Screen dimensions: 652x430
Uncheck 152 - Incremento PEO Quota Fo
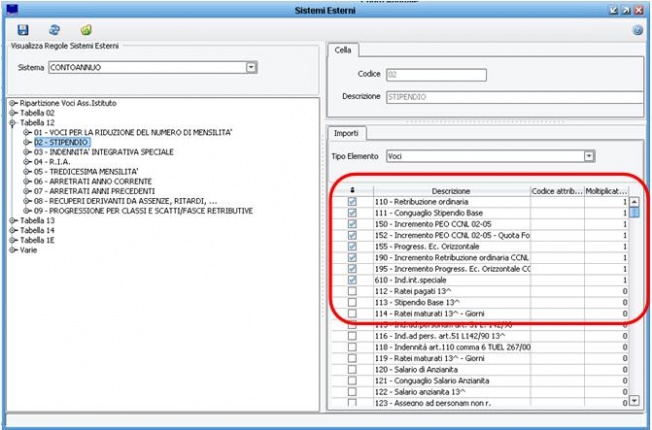click(352, 235)
